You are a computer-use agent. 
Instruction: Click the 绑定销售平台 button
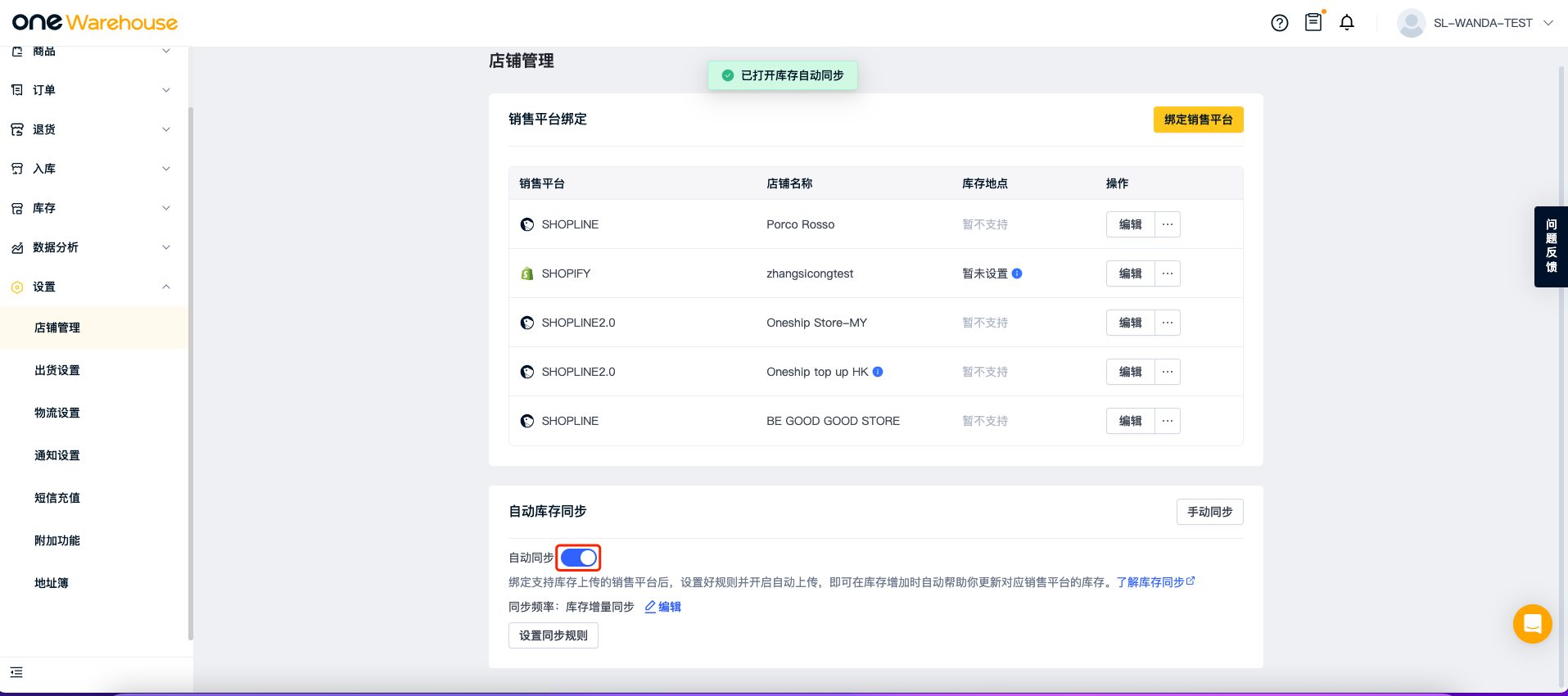[1198, 120]
